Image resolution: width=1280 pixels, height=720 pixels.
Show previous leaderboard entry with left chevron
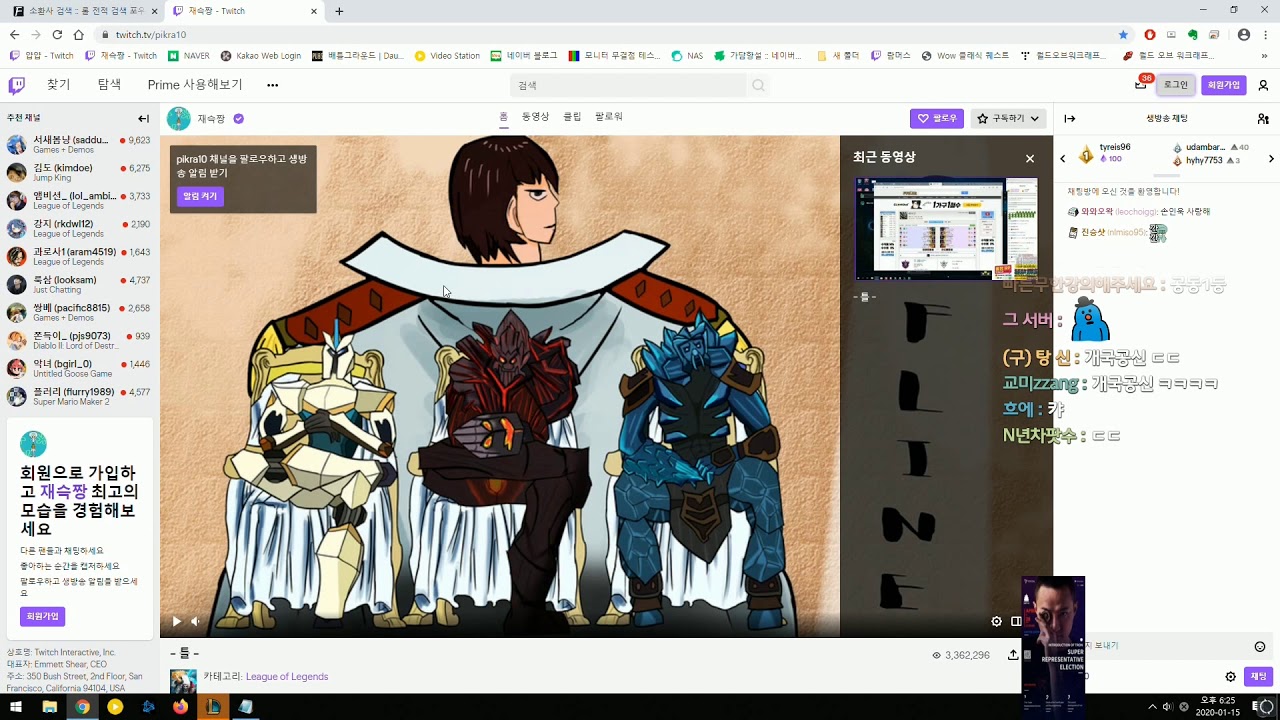1063,158
